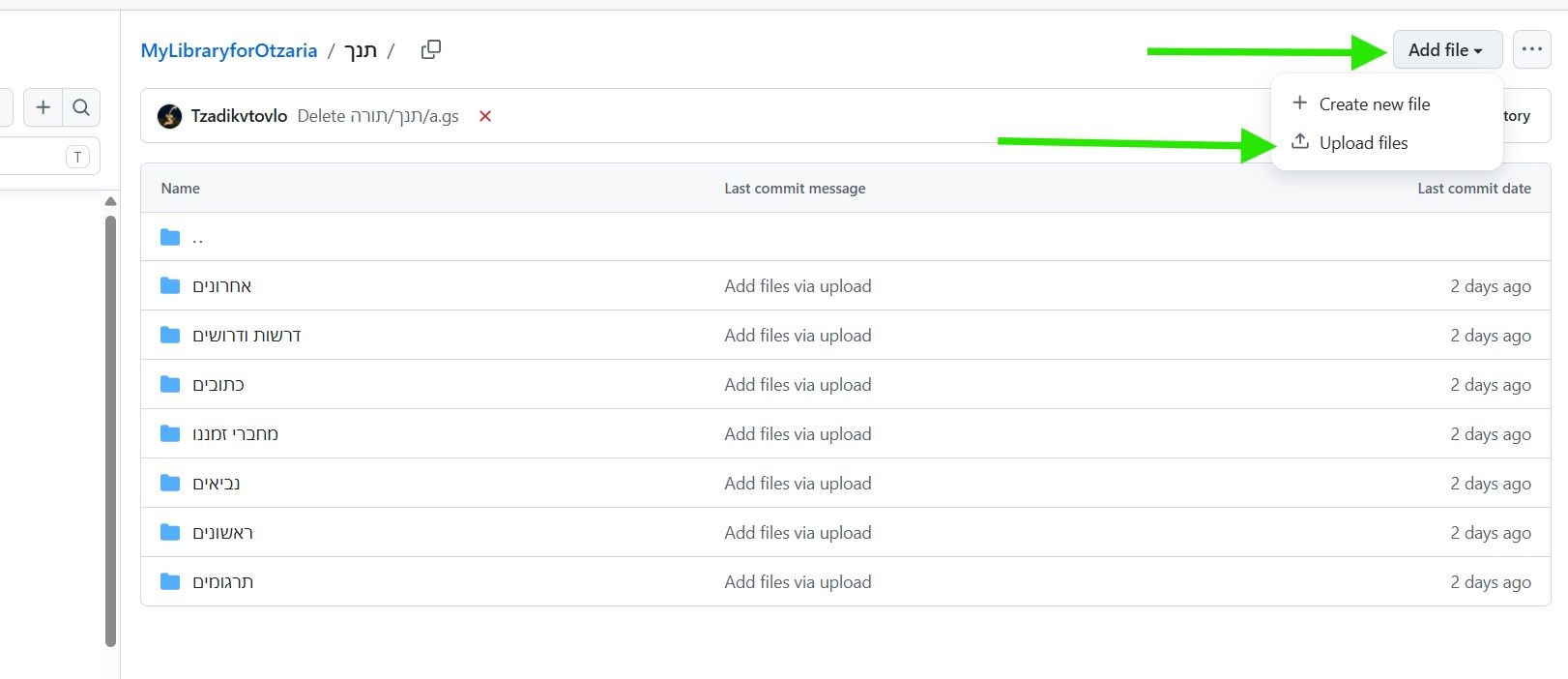Open the תרגומים folder
The width and height of the screenshot is (1568, 679).
[x=222, y=582]
